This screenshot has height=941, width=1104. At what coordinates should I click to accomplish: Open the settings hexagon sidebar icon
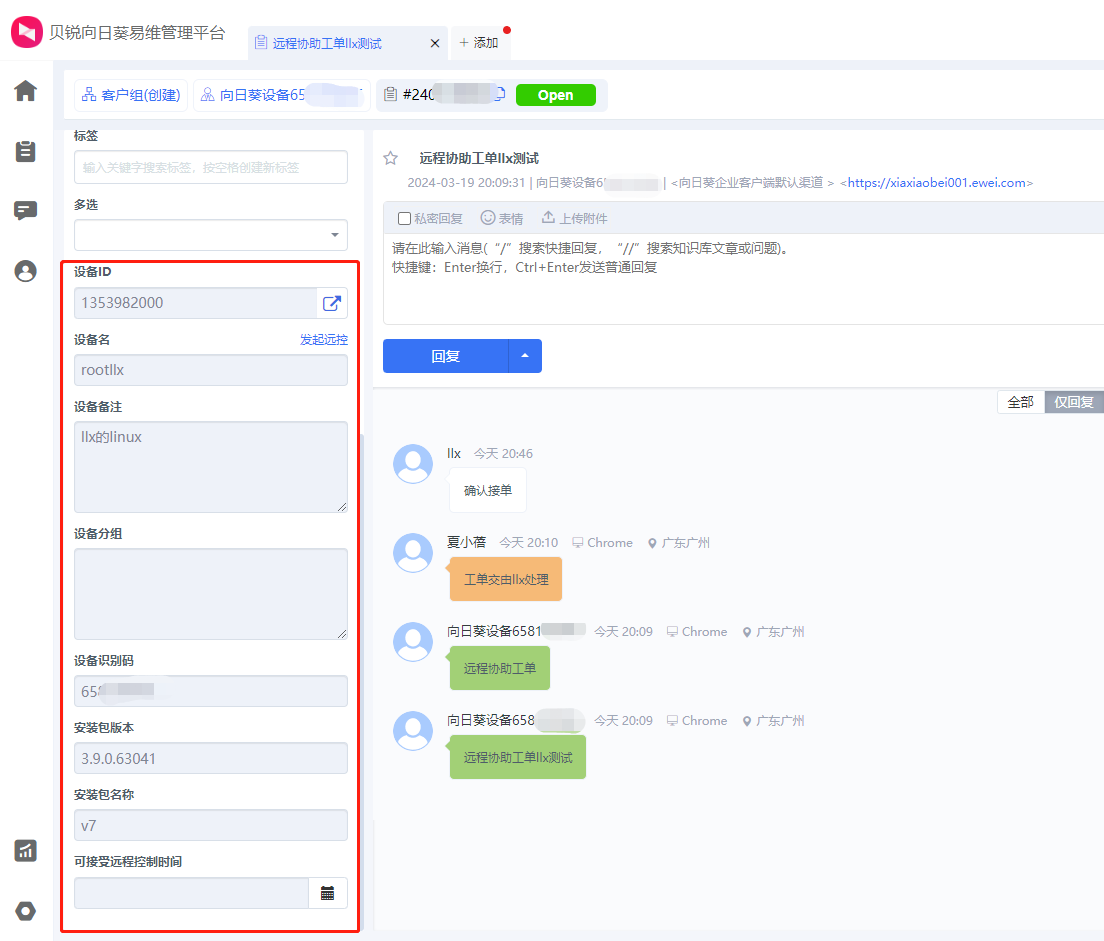point(25,911)
